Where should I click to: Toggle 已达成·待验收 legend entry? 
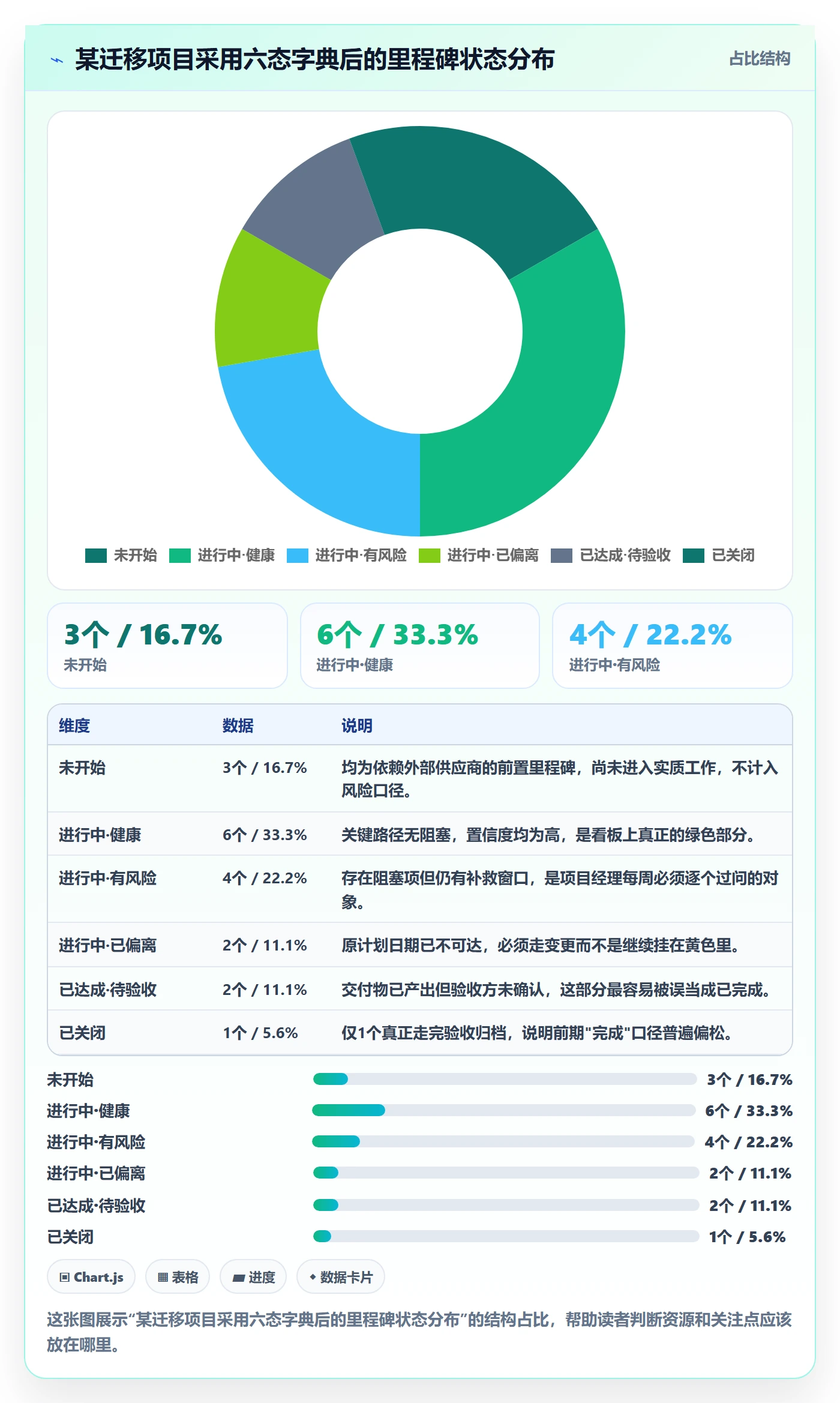click(611, 556)
